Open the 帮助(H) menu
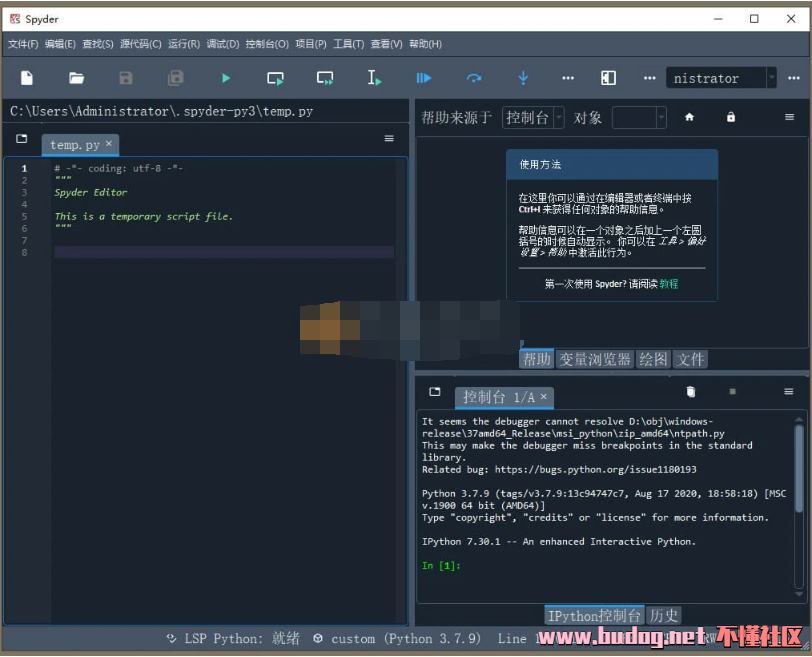812x657 pixels. click(425, 44)
